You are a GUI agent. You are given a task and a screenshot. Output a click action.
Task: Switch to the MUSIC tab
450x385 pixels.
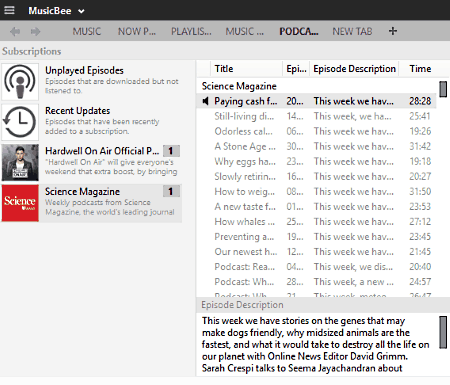click(87, 31)
